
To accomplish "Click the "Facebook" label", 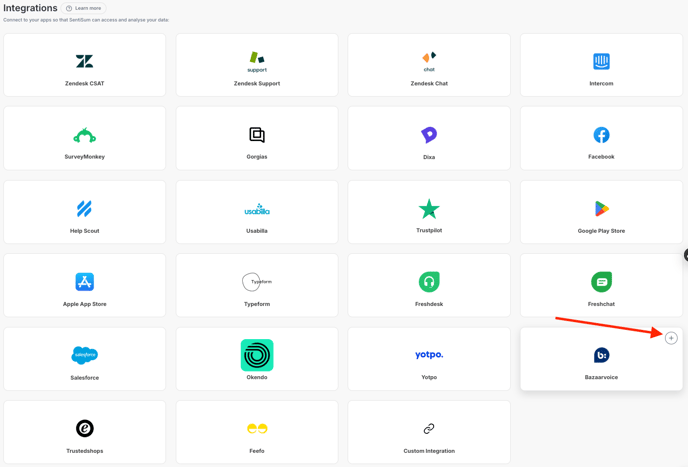I will tap(601, 157).
